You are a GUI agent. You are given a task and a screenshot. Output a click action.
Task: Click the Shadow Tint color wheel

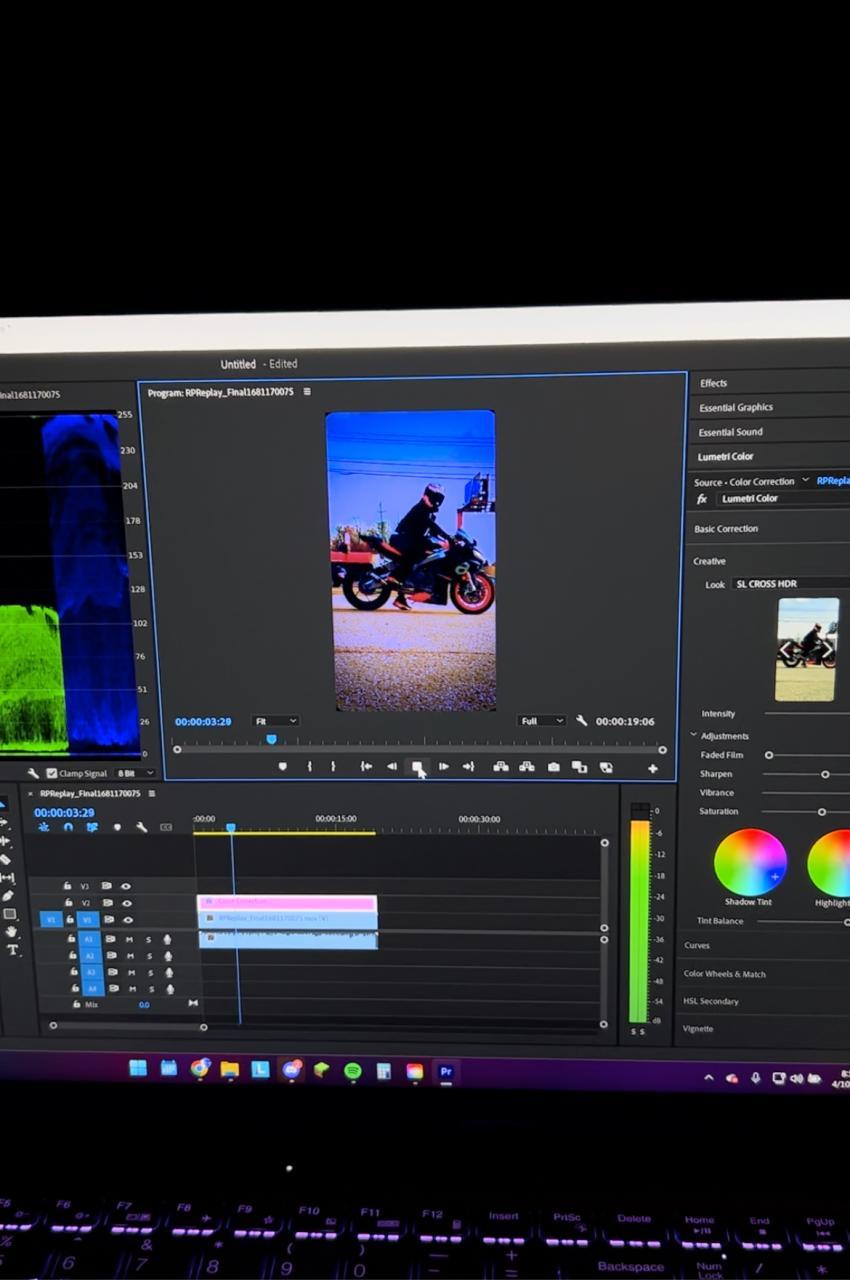click(750, 862)
